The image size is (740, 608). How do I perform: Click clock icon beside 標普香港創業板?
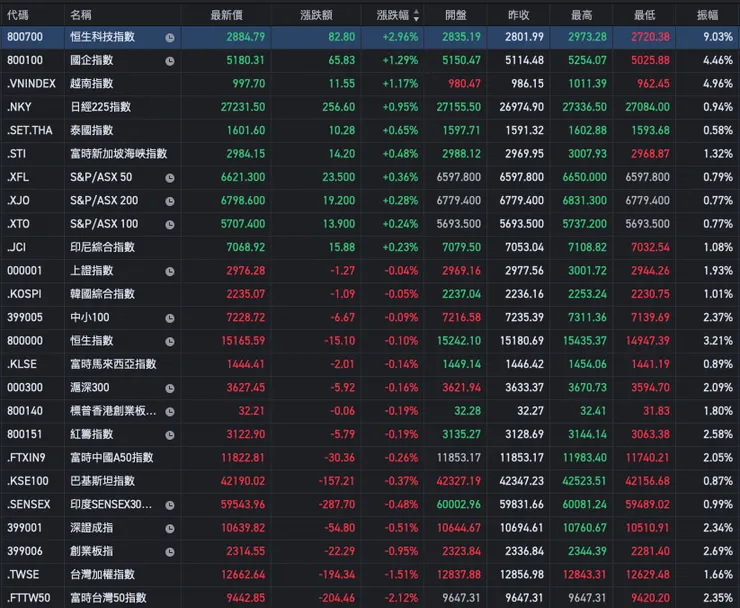click(170, 412)
